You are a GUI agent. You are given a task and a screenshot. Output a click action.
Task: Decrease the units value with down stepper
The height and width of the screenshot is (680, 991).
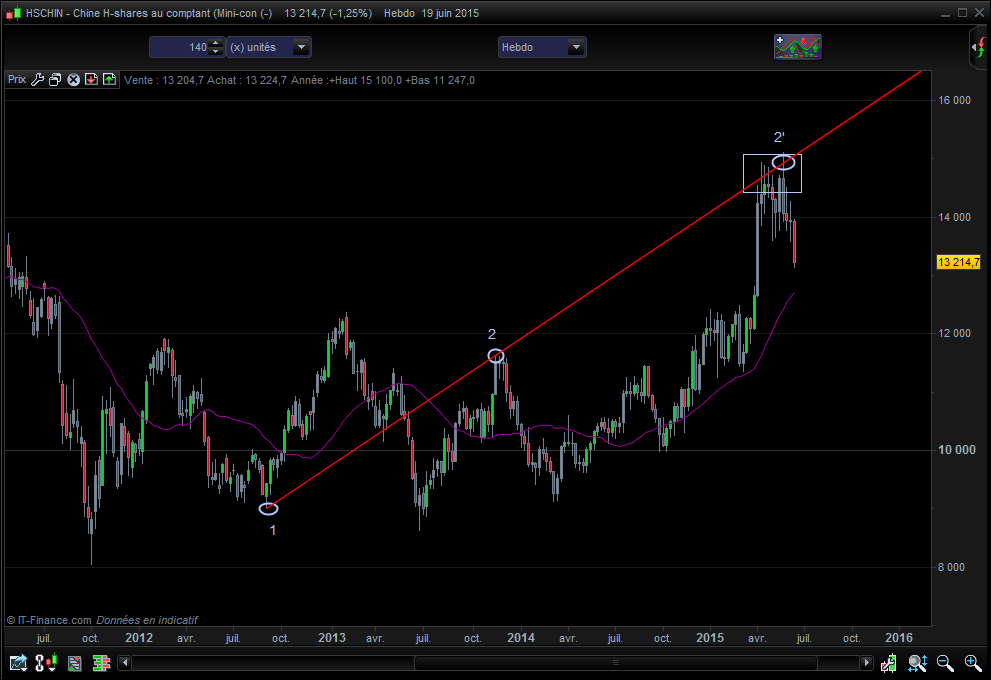(x=216, y=51)
